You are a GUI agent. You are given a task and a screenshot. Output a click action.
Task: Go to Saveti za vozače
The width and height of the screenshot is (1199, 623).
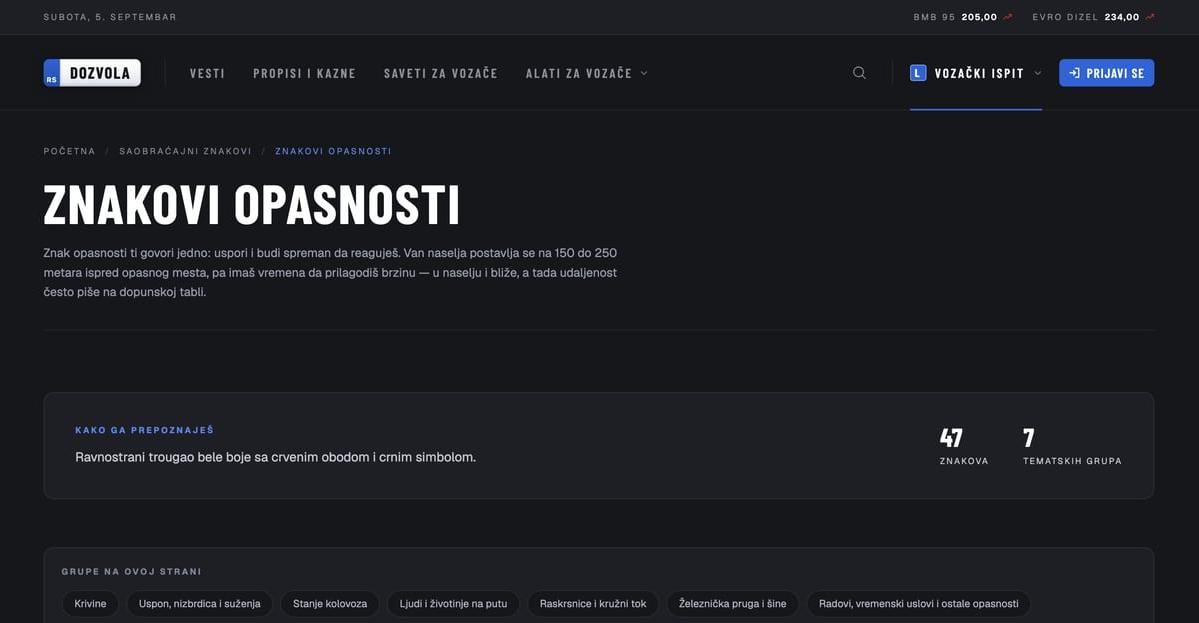440,73
